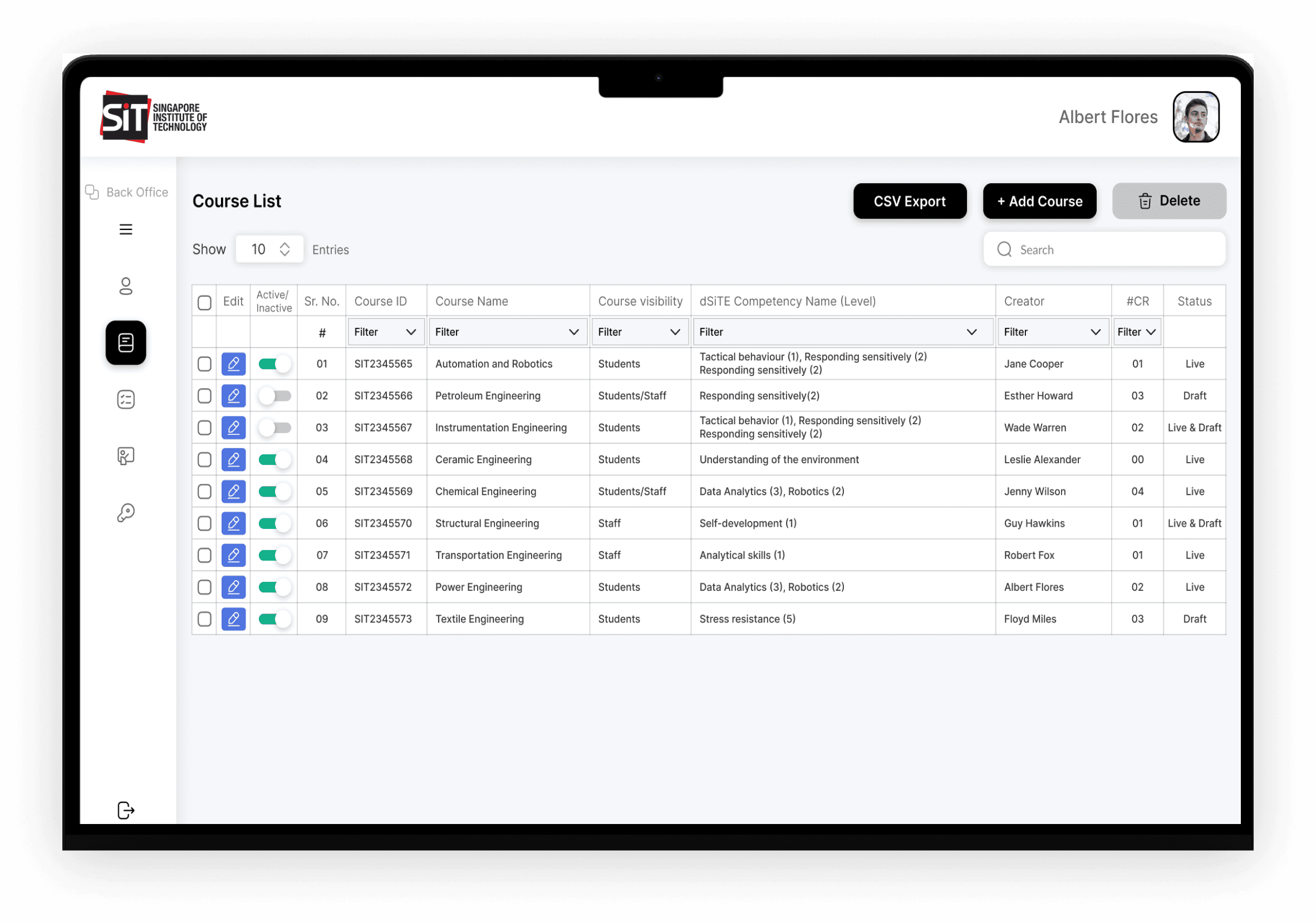Edit the Petroleum Engineering course with pencil icon
The image size is (1316, 922).
point(233,396)
